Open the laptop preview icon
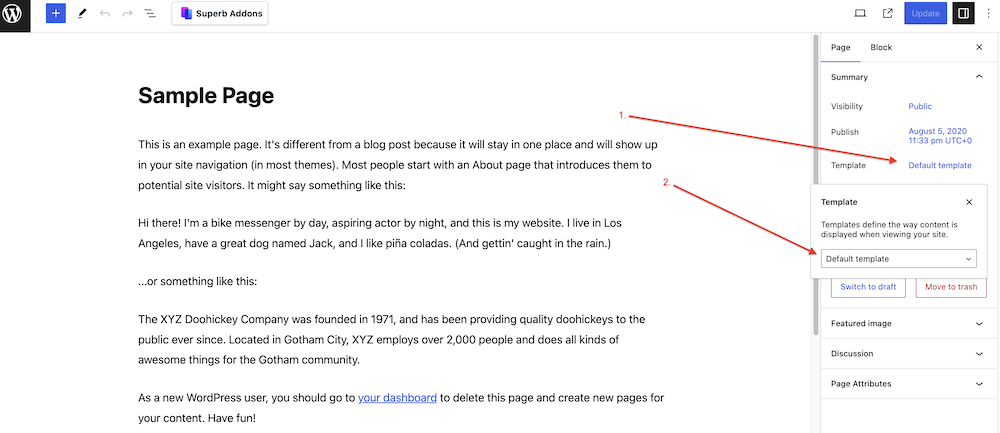 point(860,13)
